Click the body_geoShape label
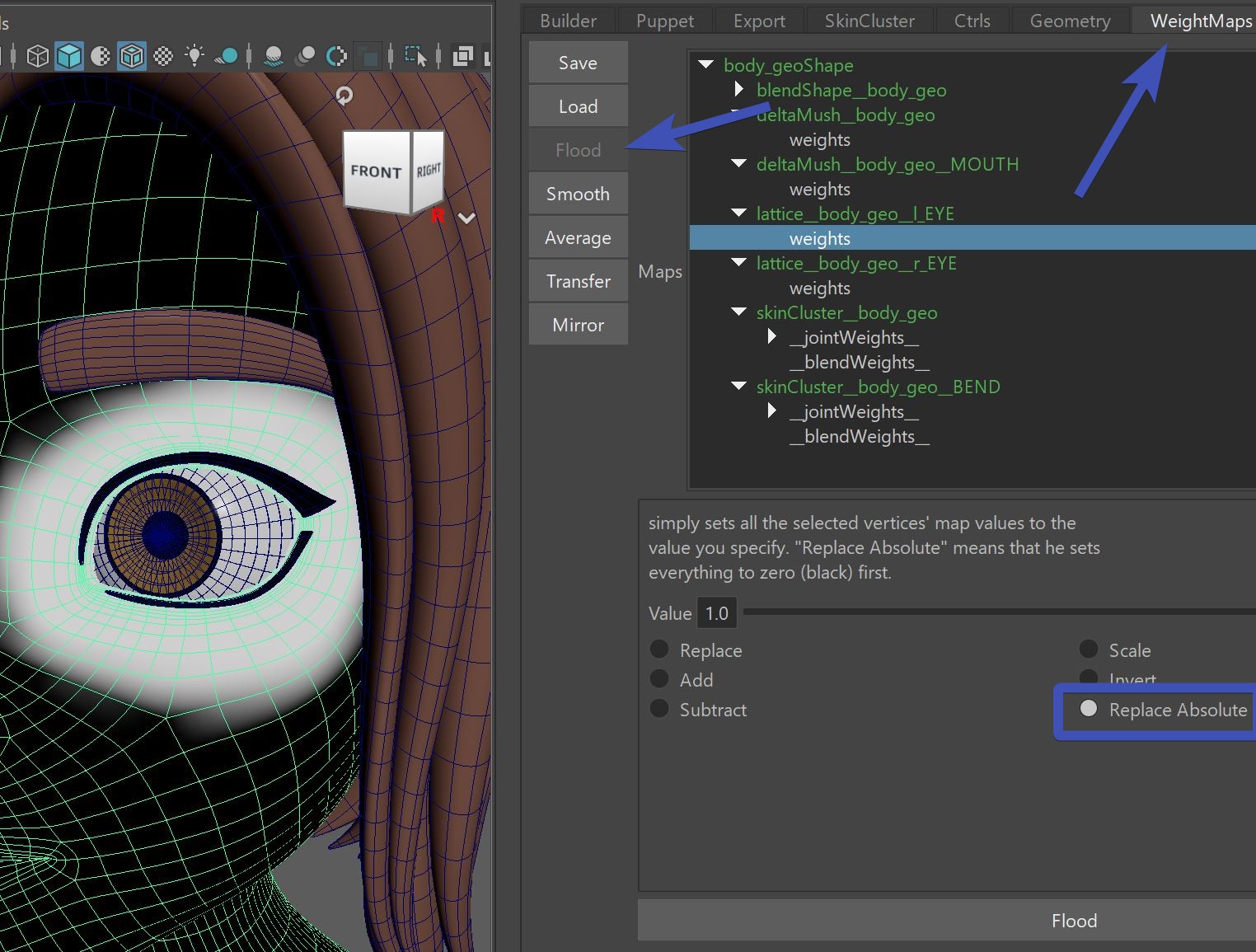 (x=788, y=65)
